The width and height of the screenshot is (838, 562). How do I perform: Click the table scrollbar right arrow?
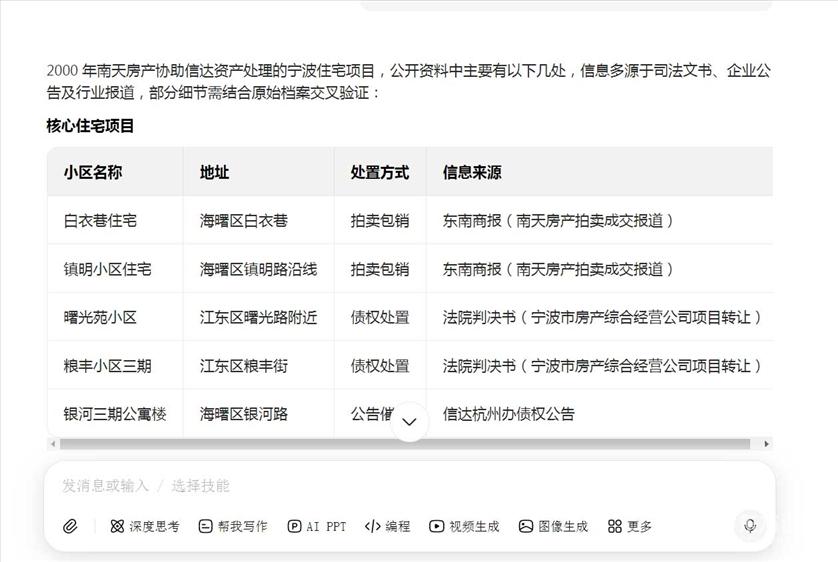tap(767, 444)
